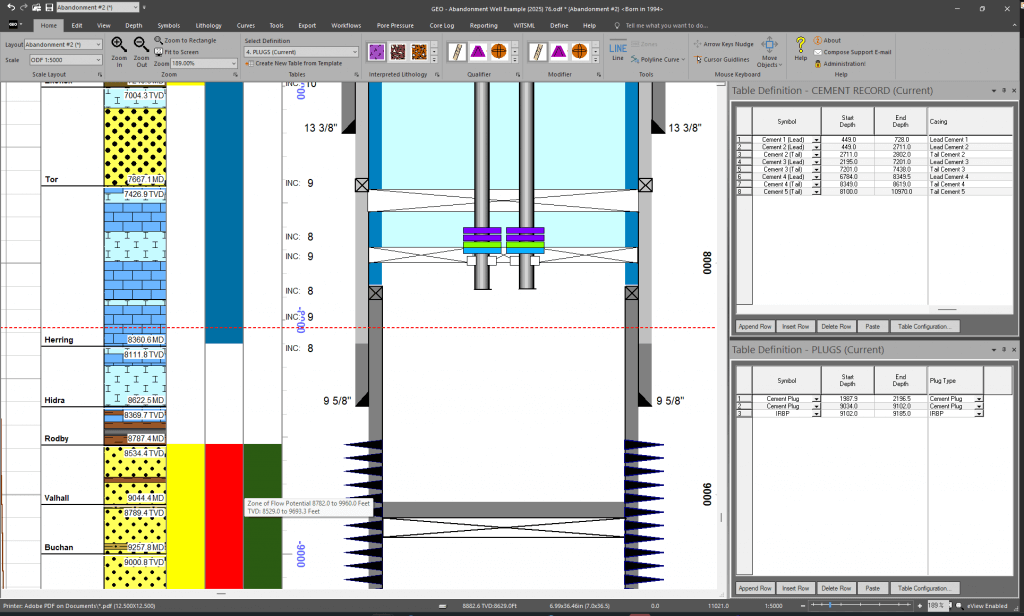Activate the Line drawing tool
The height and width of the screenshot is (616, 1024).
[618, 52]
